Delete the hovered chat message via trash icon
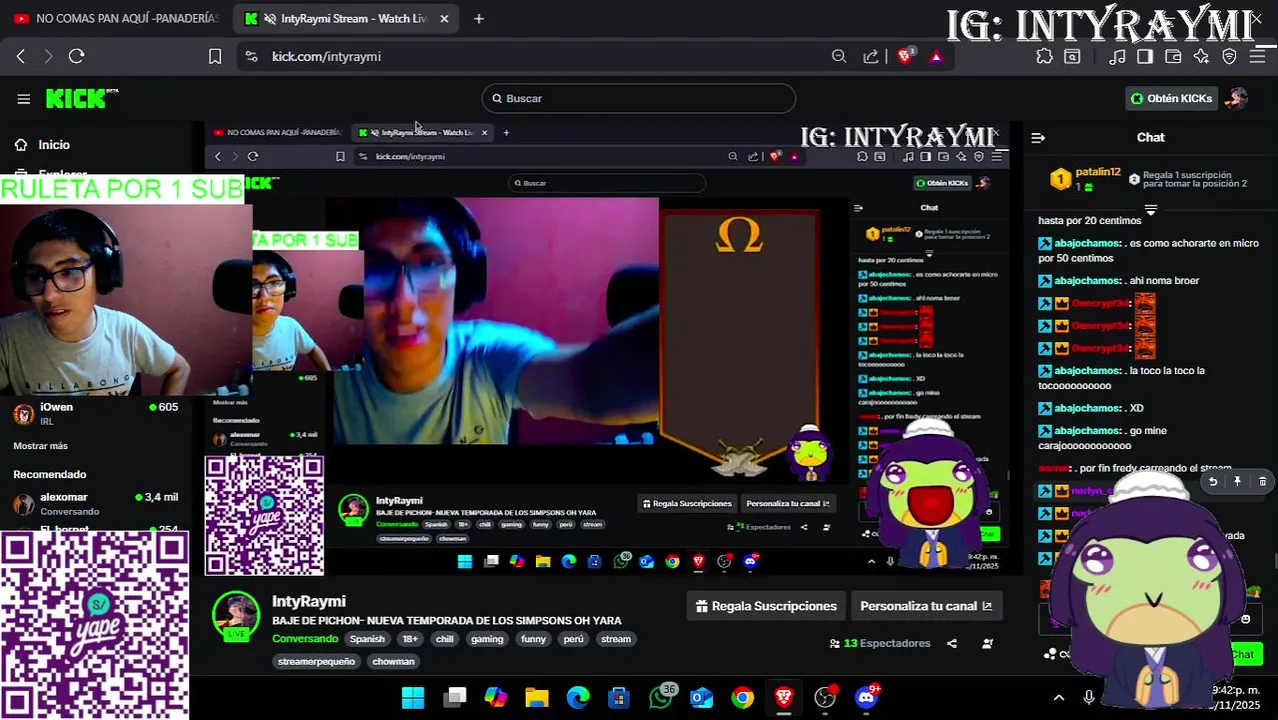The image size is (1278, 720). click(x=1262, y=482)
